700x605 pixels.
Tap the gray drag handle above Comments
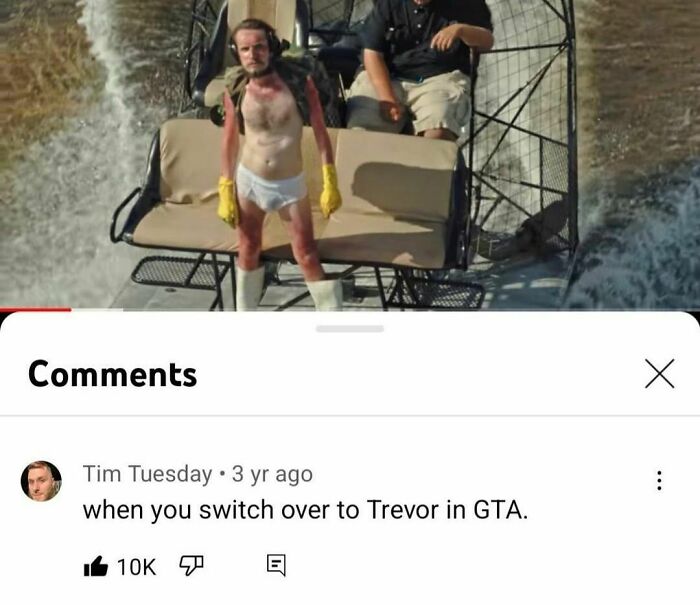pos(350,329)
